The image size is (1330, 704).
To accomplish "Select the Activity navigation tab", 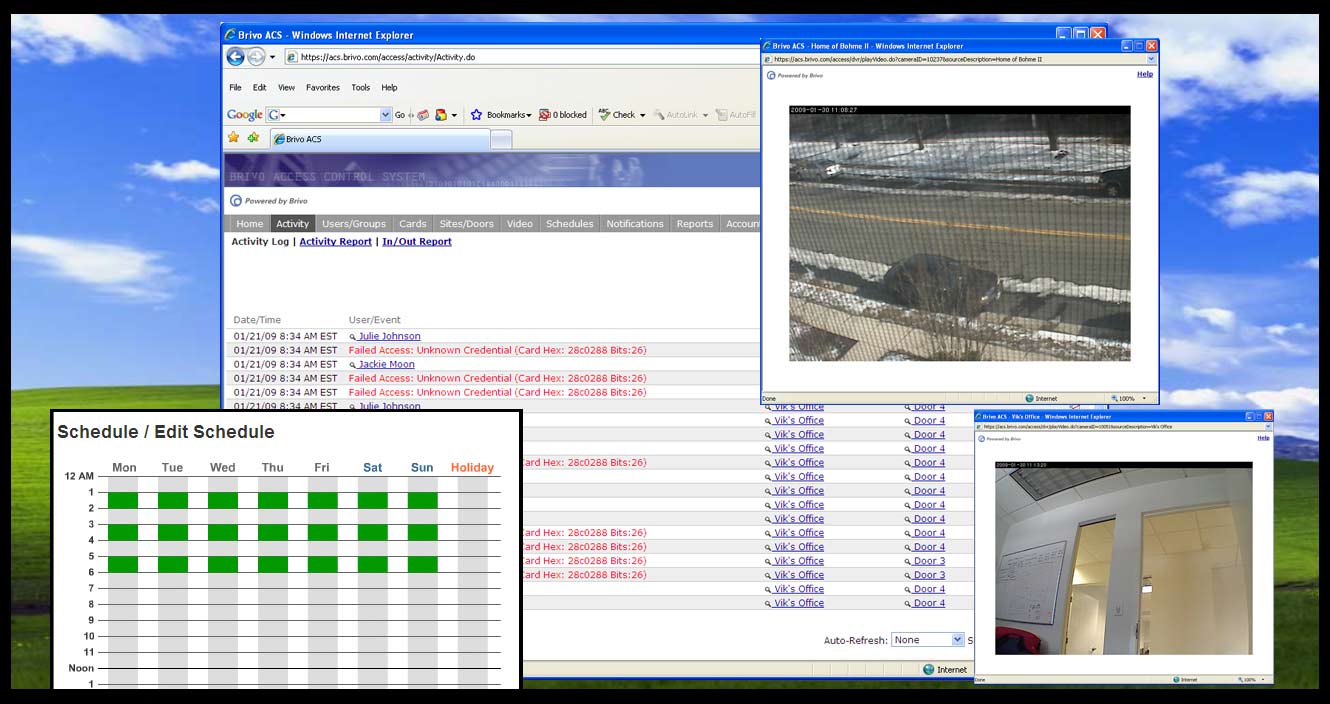I will [293, 224].
